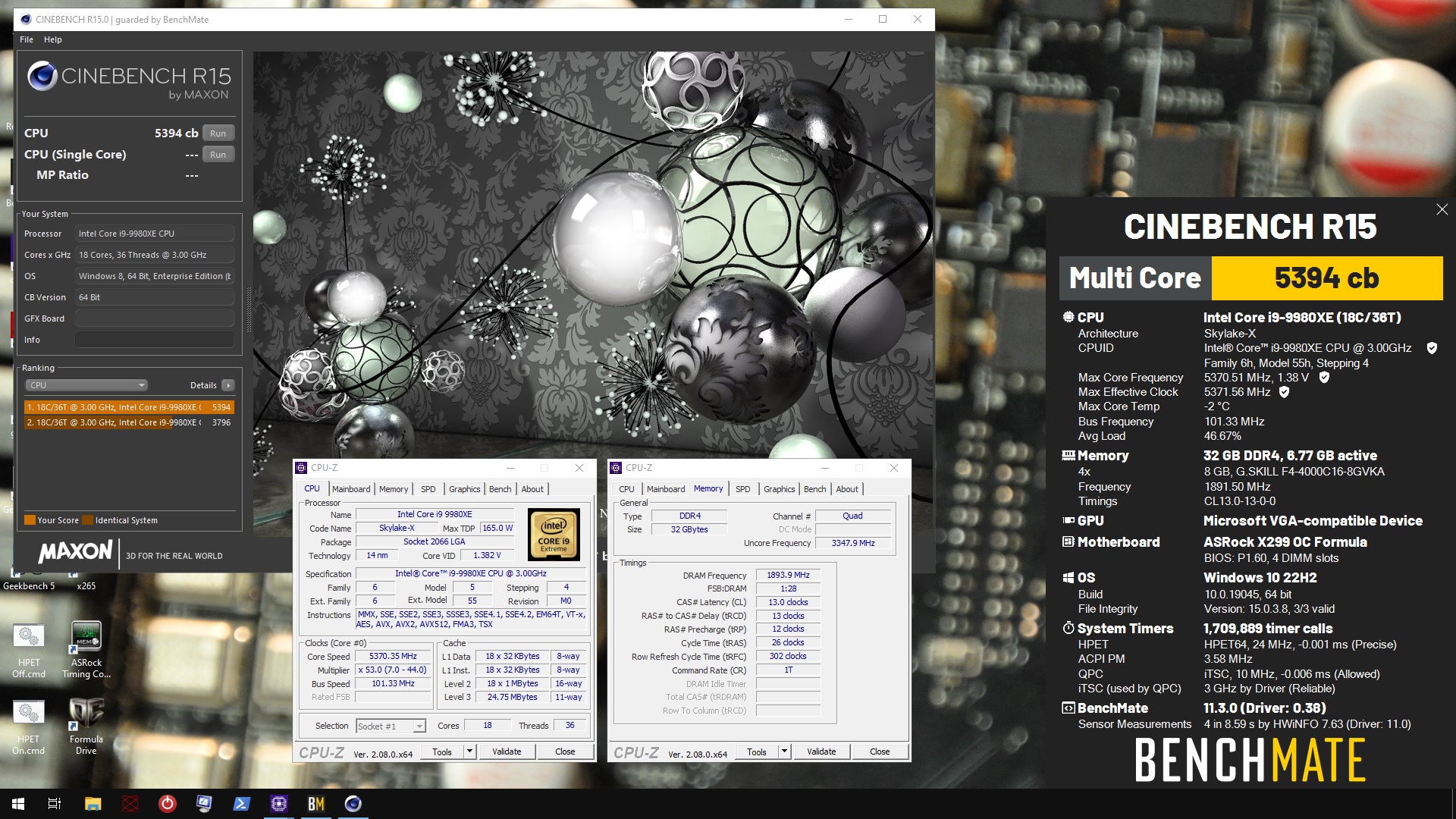The image size is (1456, 819).
Task: Switch to Cinebench taskbar icon
Action: (x=353, y=804)
